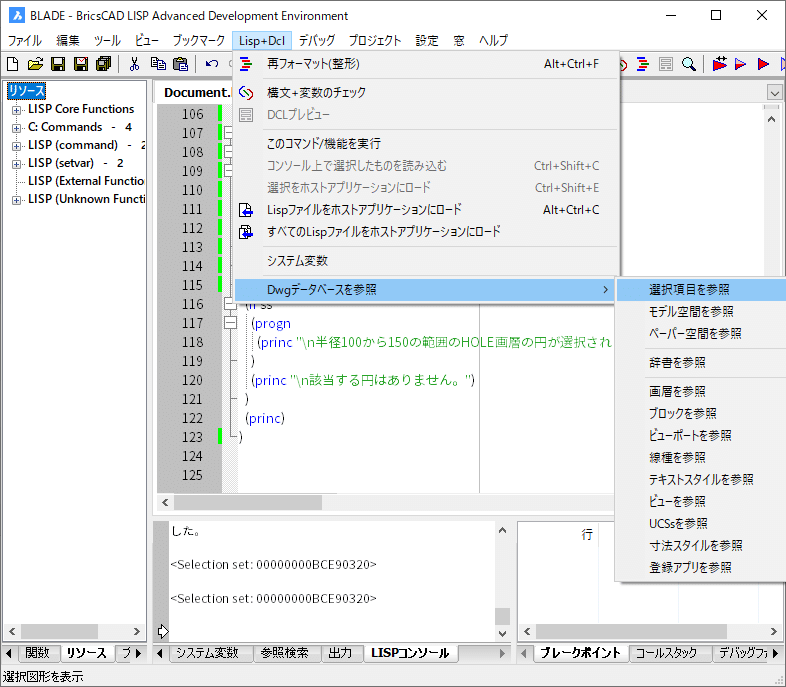
Task: Click the syntax check icon beside 構文+変数のチェック
Action: [246, 93]
